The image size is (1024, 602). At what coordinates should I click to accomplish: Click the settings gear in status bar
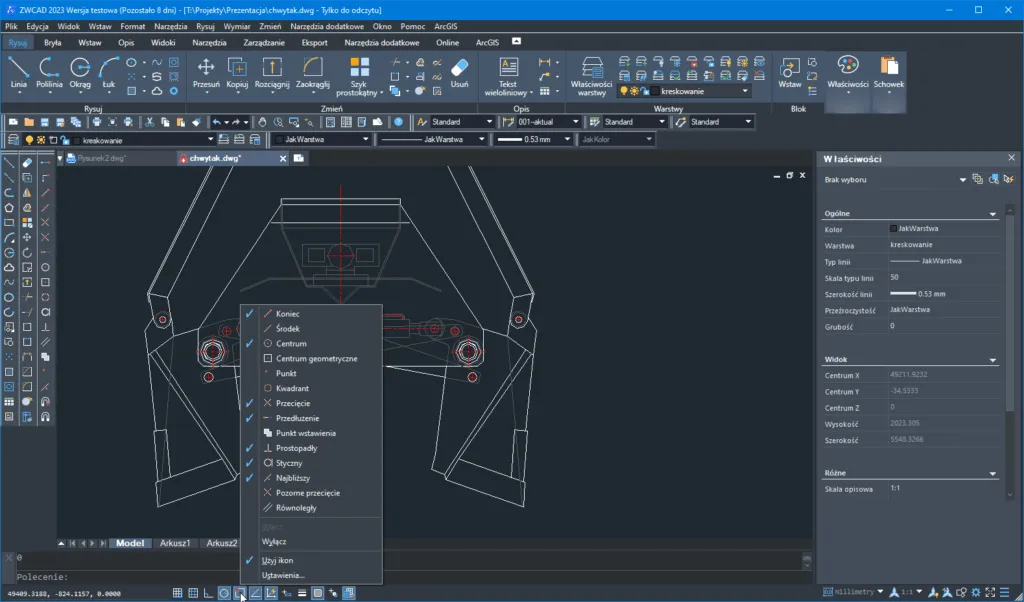click(976, 592)
